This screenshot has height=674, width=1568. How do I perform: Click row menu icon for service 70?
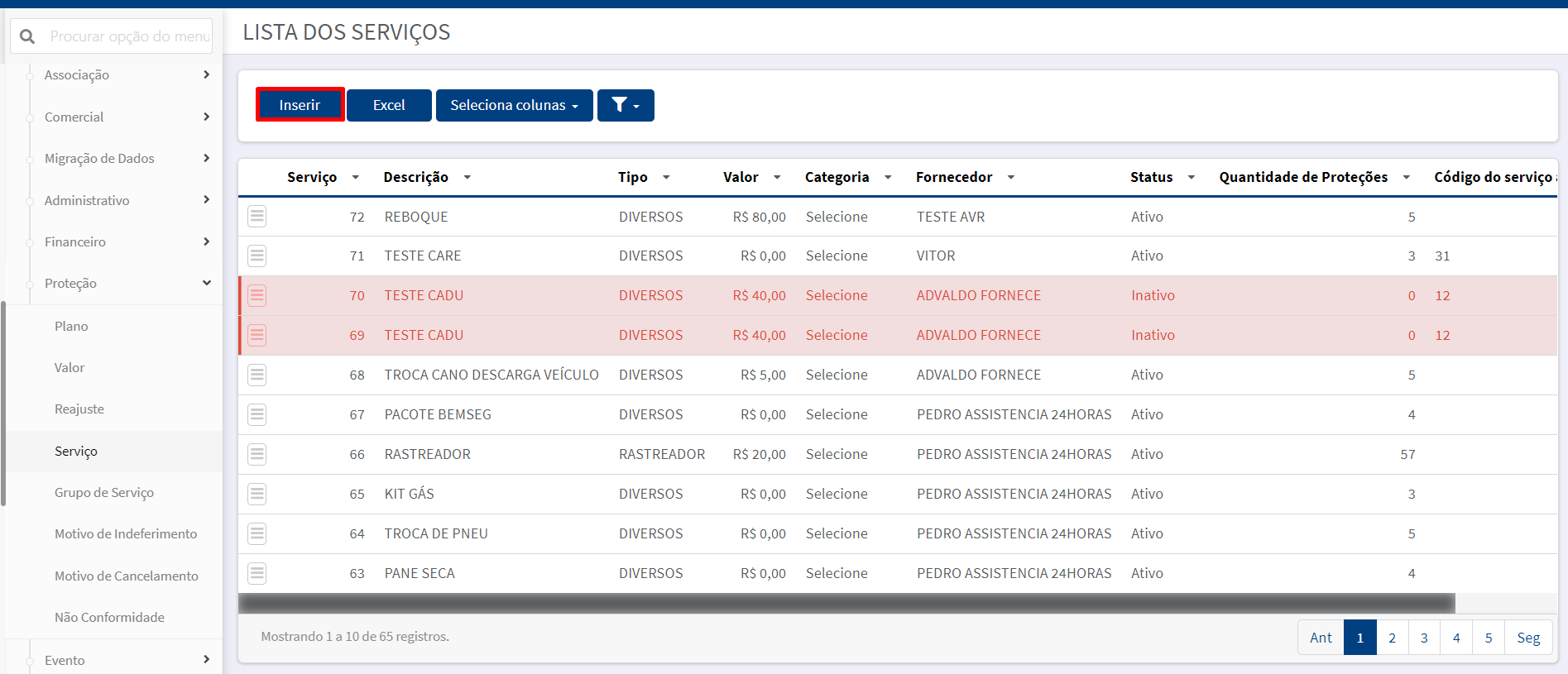pyautogui.click(x=257, y=295)
